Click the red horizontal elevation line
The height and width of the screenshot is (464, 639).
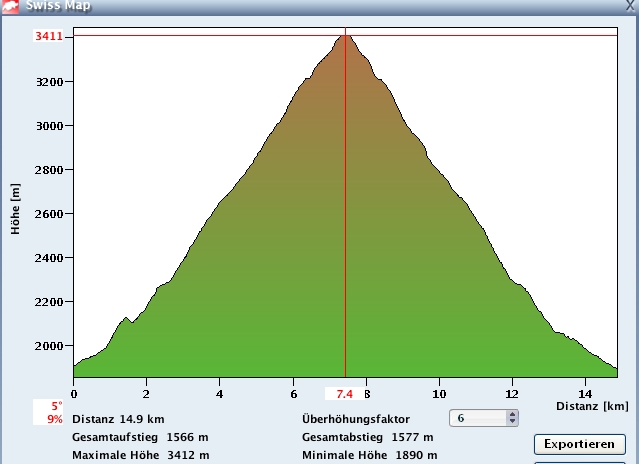[200, 35]
